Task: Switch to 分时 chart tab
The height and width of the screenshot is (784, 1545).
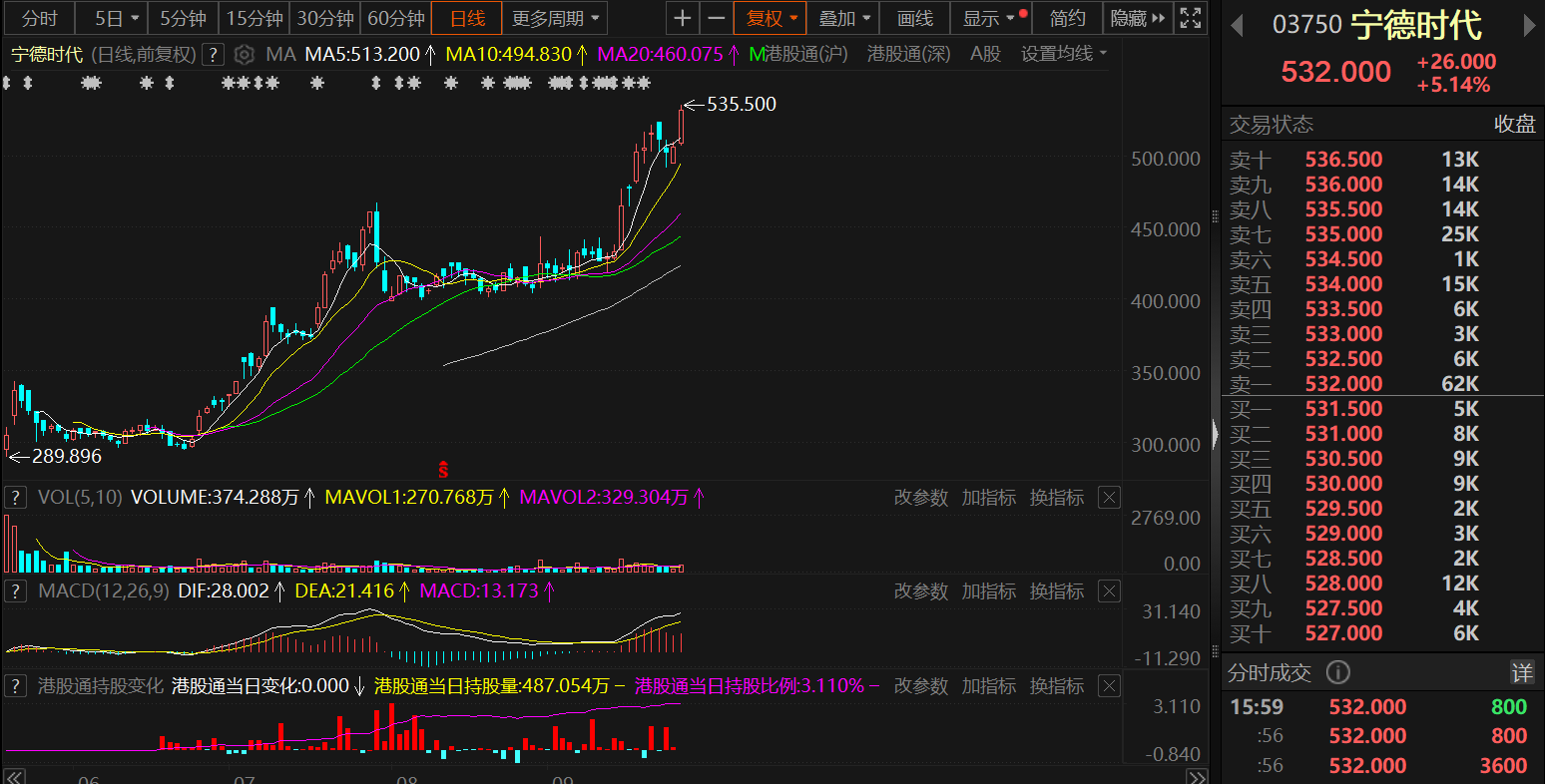Action: click(40, 18)
